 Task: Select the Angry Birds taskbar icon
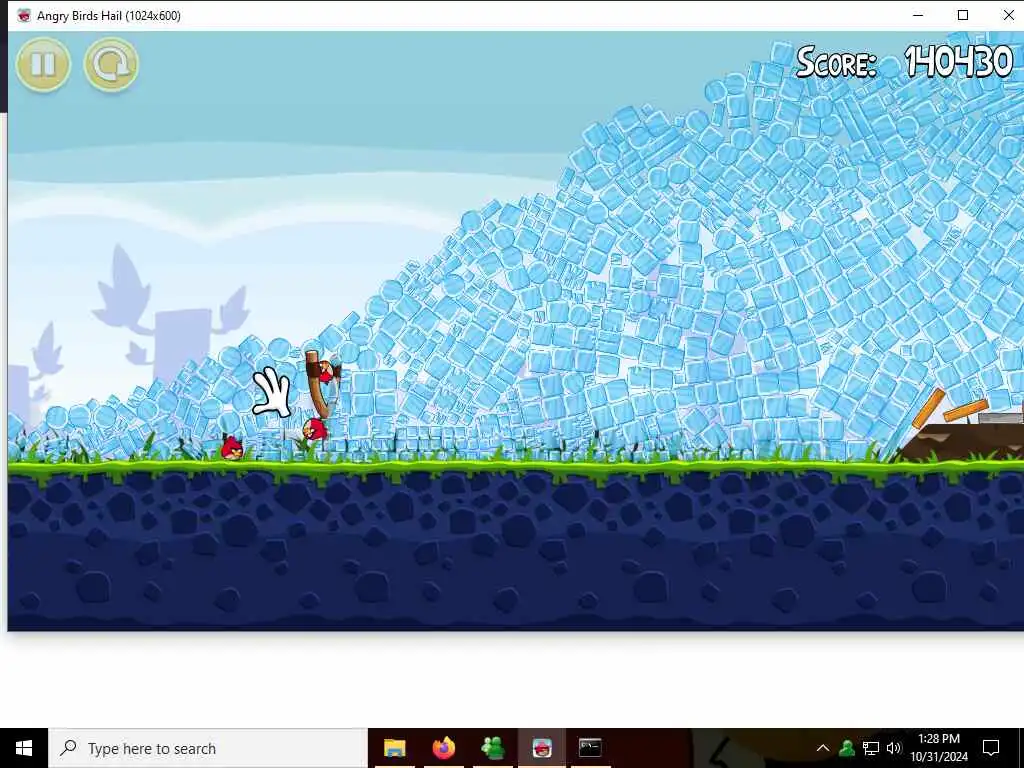pos(541,748)
